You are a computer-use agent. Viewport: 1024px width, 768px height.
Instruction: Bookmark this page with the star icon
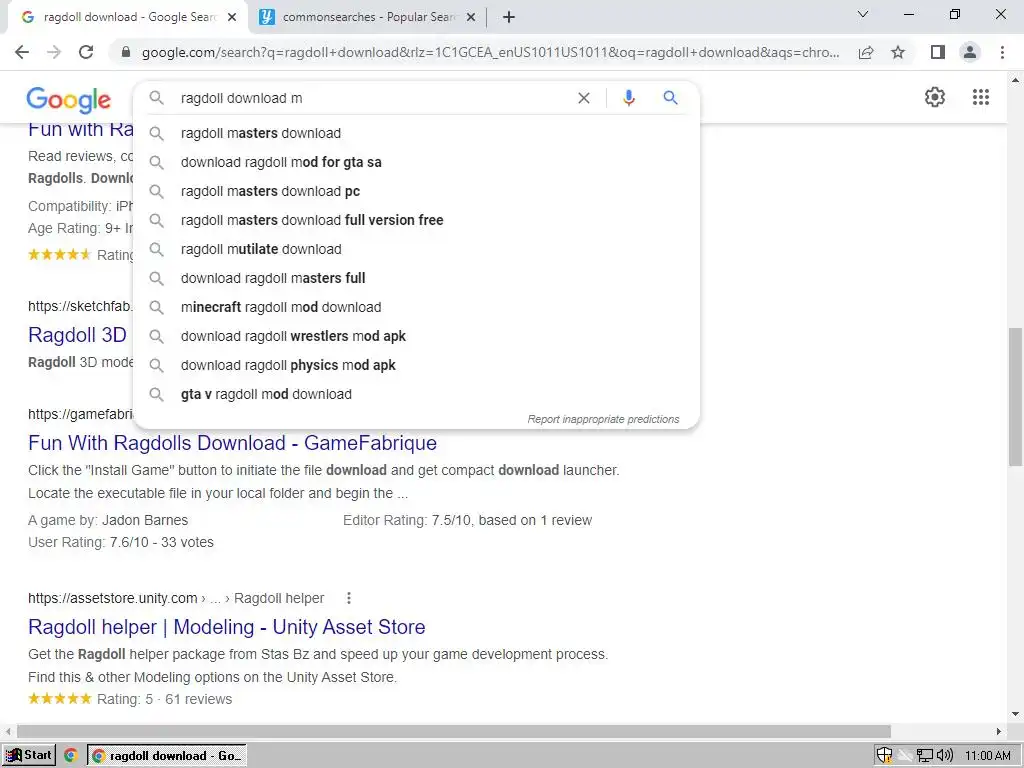pyautogui.click(x=899, y=52)
